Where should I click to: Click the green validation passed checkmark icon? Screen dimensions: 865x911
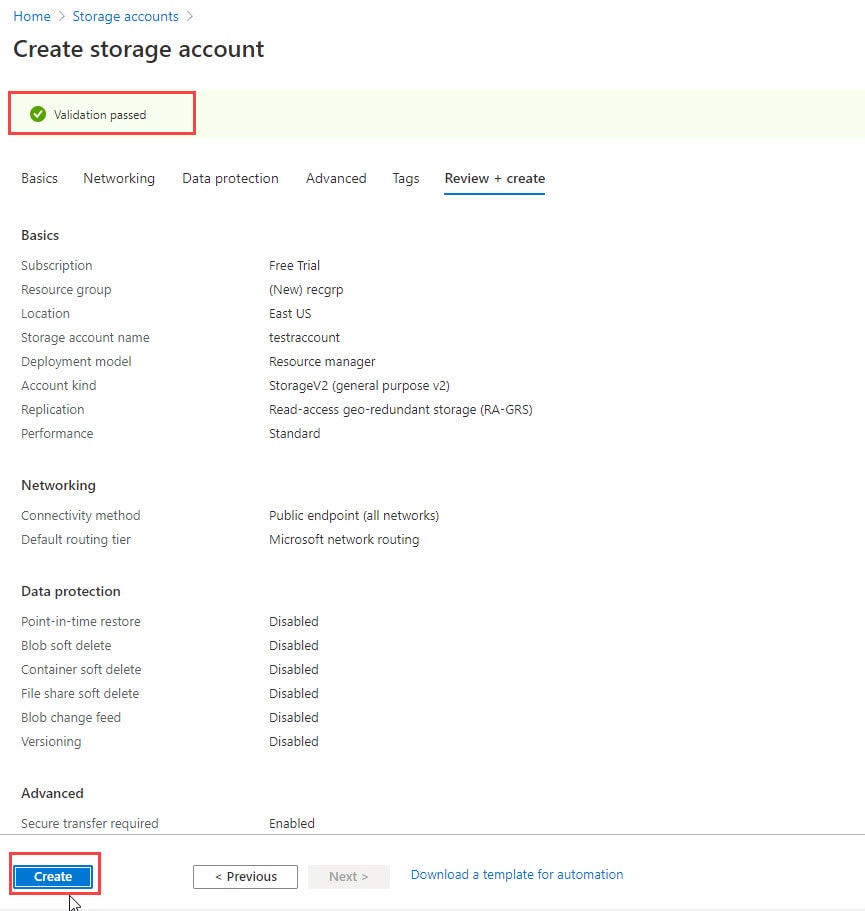[x=38, y=113]
